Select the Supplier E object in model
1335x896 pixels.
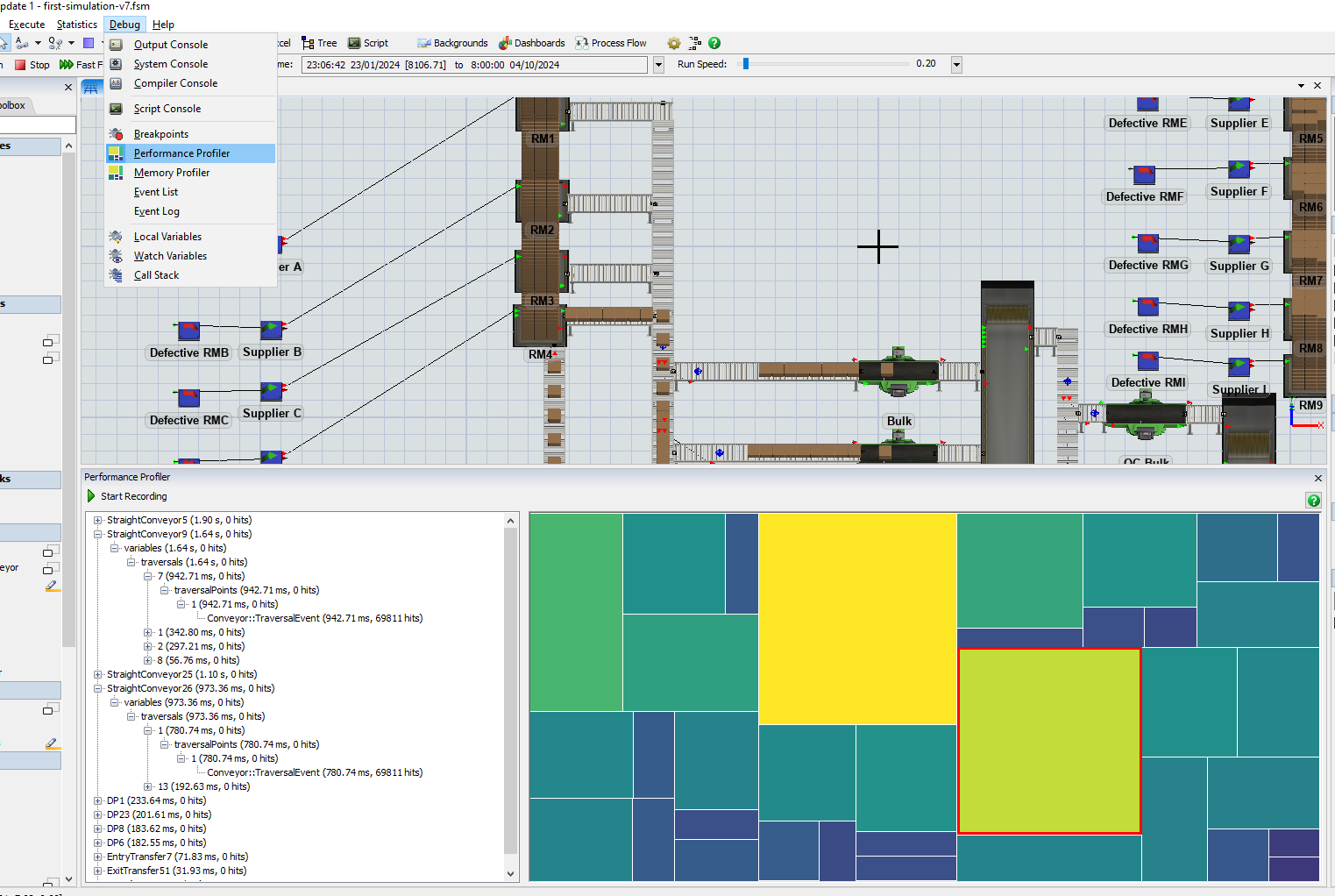pyautogui.click(x=1239, y=103)
